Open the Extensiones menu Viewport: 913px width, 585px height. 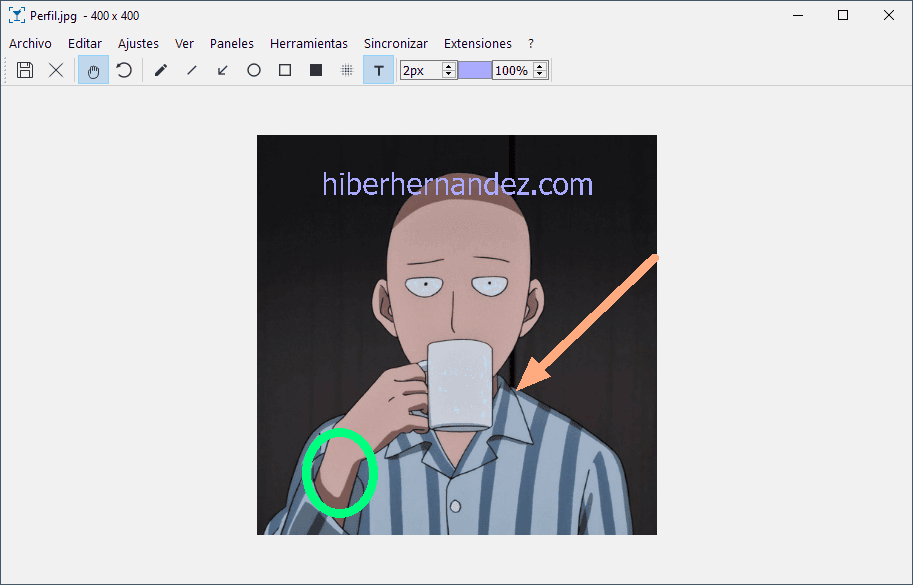click(477, 44)
